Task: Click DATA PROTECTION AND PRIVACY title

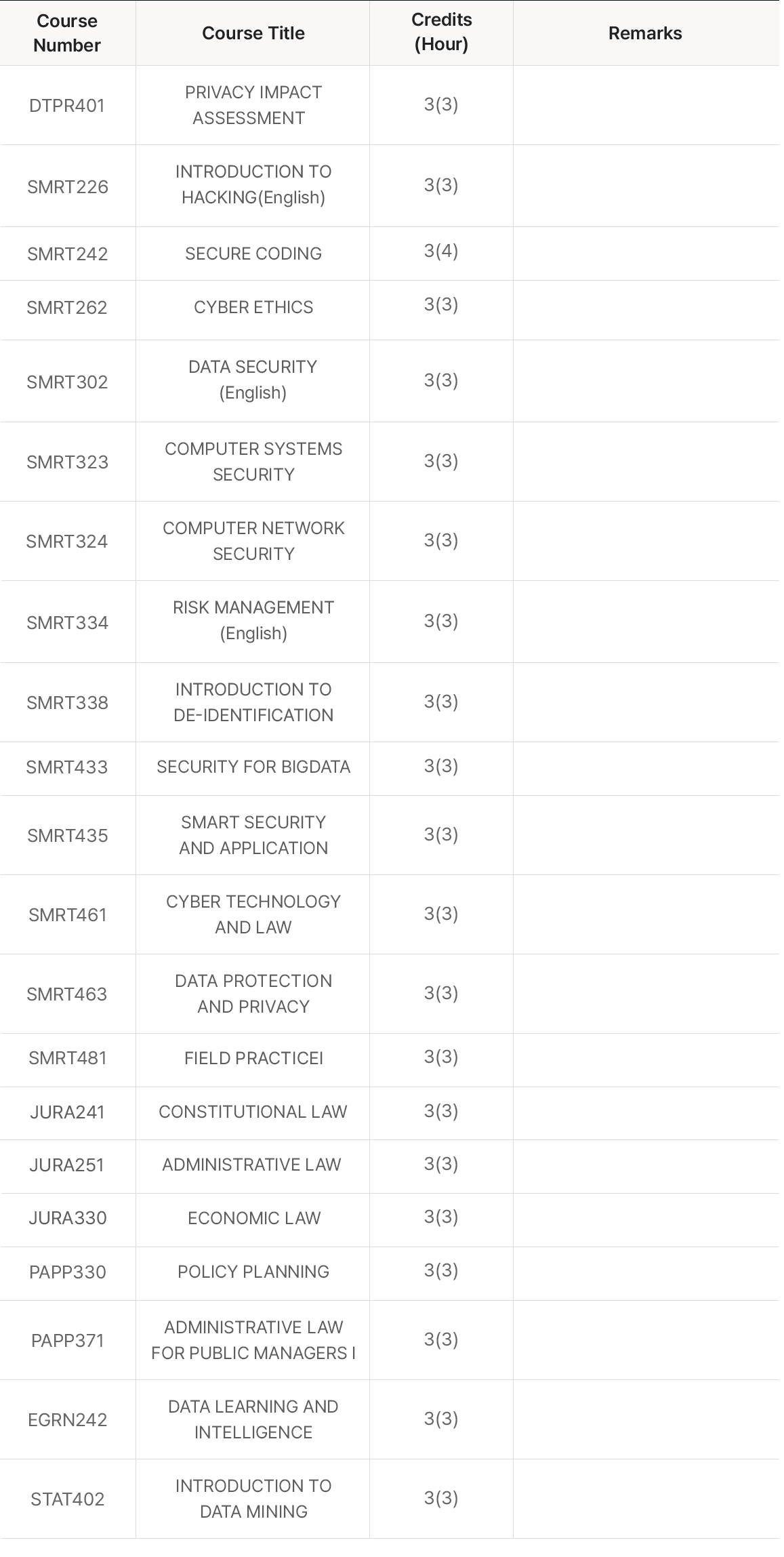Action: click(253, 994)
